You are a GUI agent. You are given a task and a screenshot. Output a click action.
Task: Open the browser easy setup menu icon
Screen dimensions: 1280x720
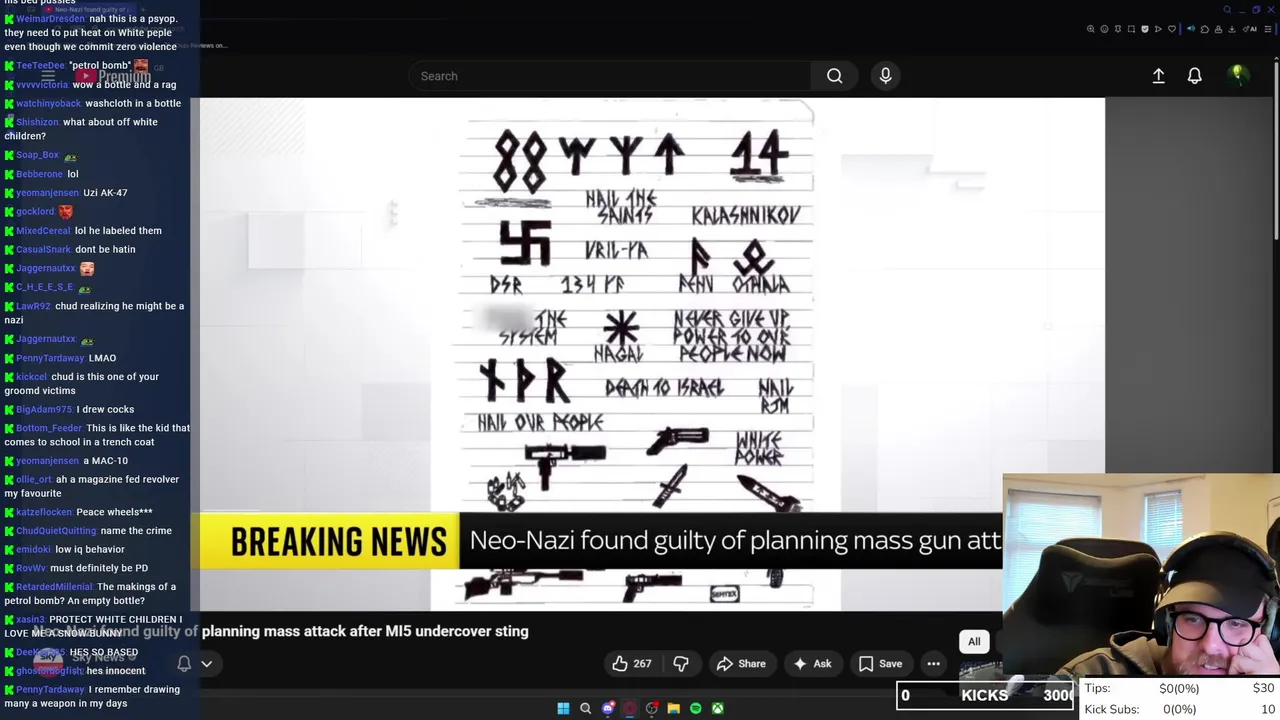coord(1268,29)
